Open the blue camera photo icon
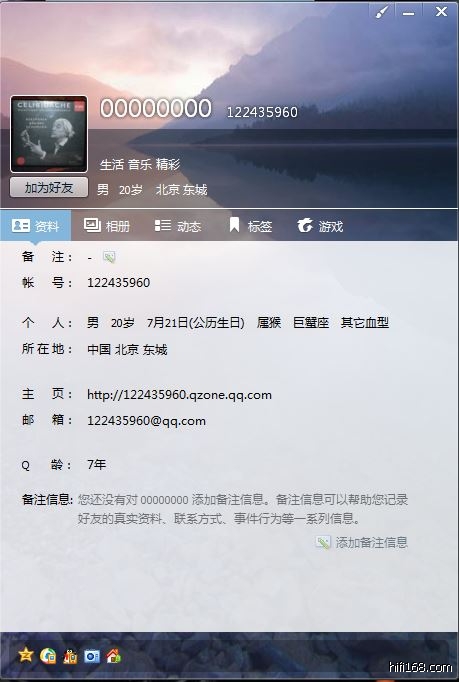The image size is (459, 682). (92, 656)
